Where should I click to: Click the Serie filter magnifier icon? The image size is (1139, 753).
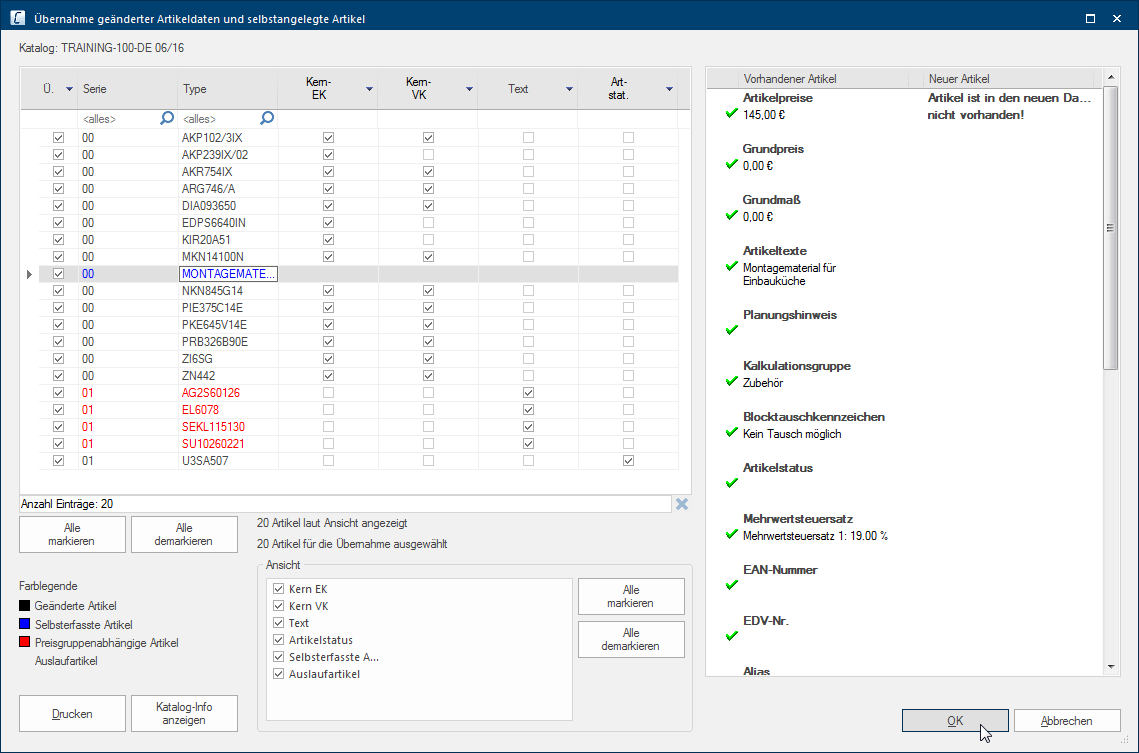pyautogui.click(x=167, y=119)
